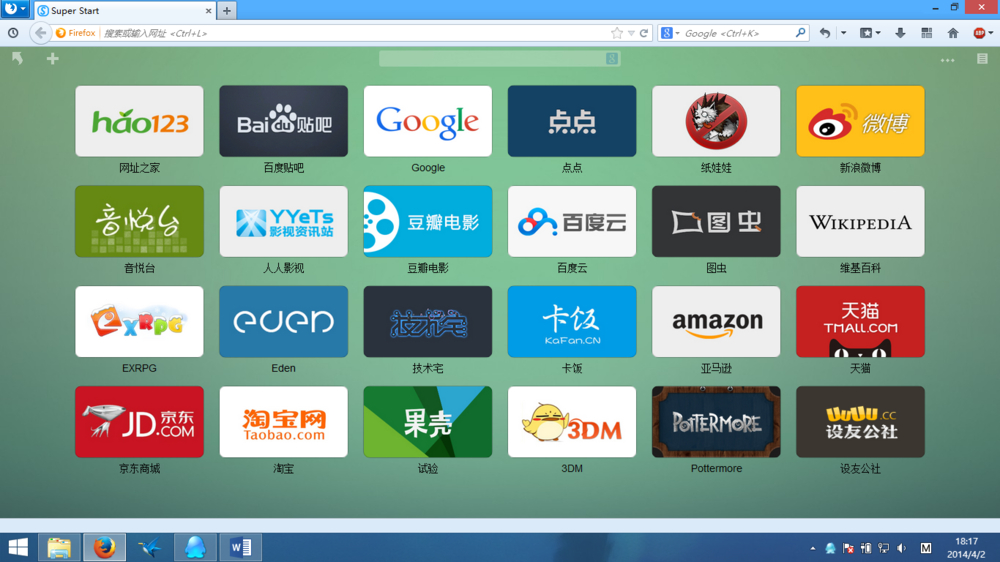Click the 网址之家 label

coord(139,168)
